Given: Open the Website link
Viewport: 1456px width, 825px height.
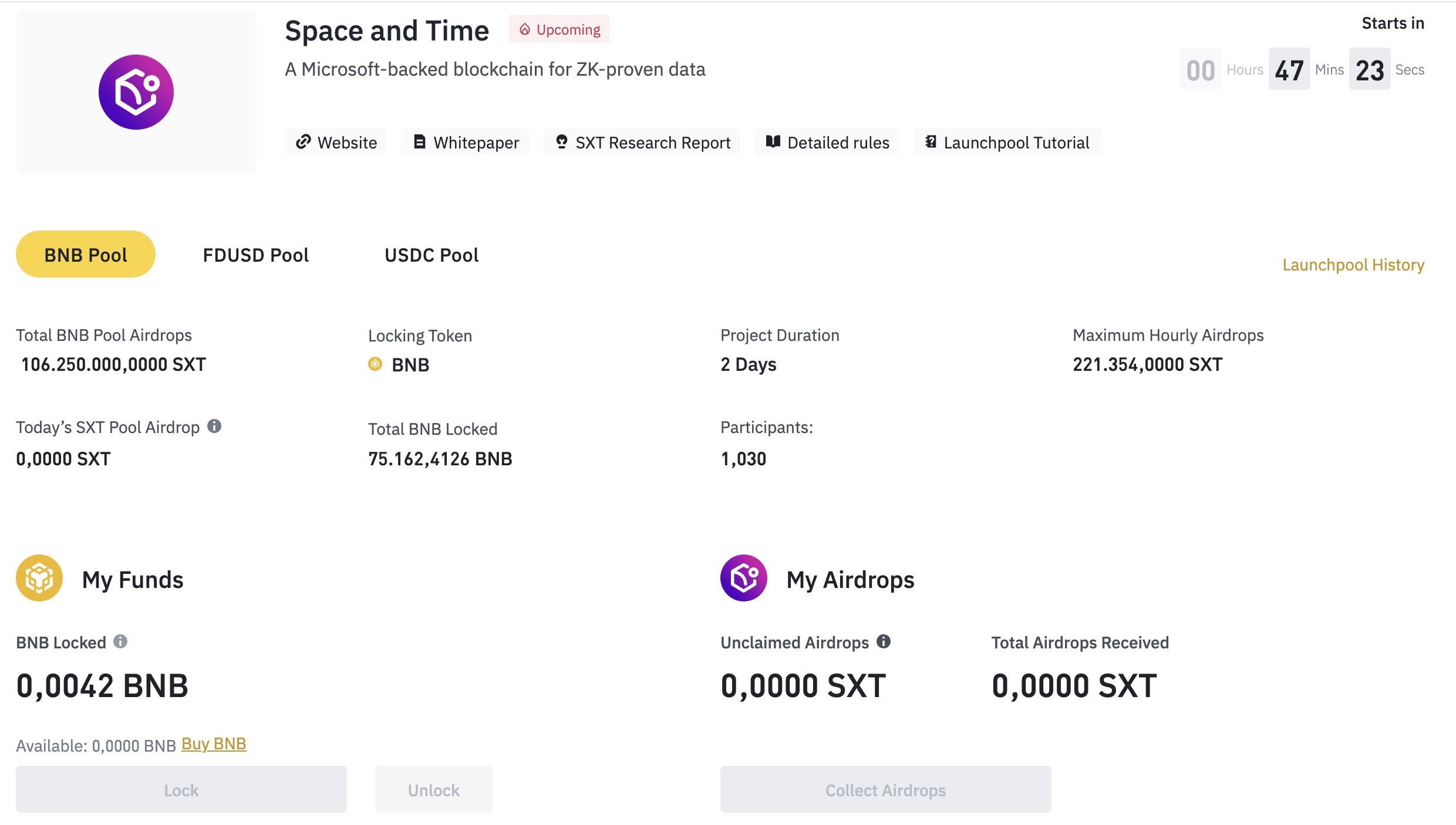Looking at the screenshot, I should pos(336,142).
